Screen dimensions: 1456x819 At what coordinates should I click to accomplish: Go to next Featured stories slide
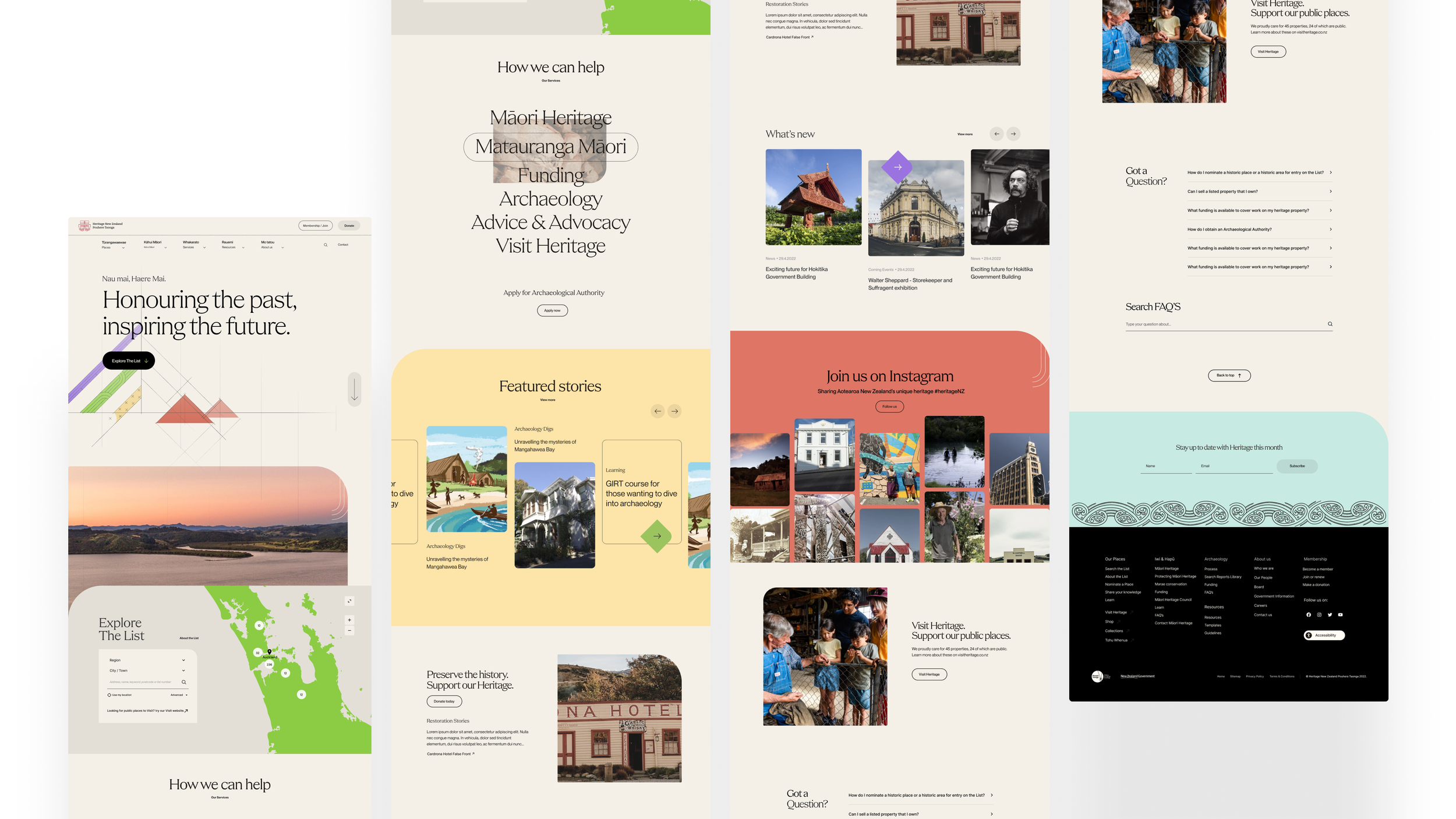tap(674, 411)
